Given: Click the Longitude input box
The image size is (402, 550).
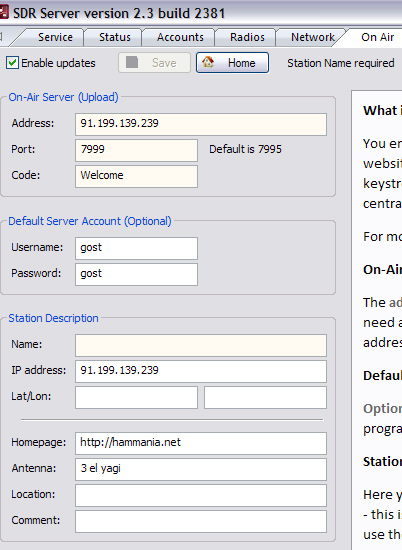Looking at the screenshot, I should point(265,397).
